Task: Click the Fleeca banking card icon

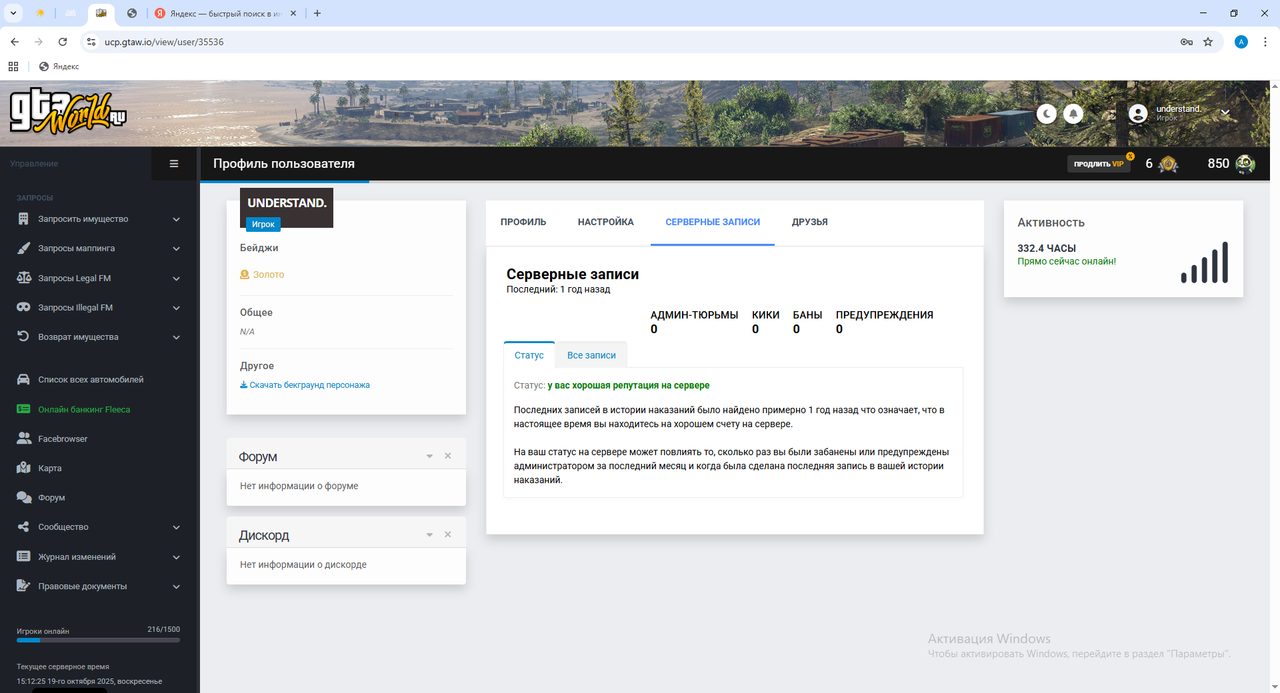Action: (24, 409)
